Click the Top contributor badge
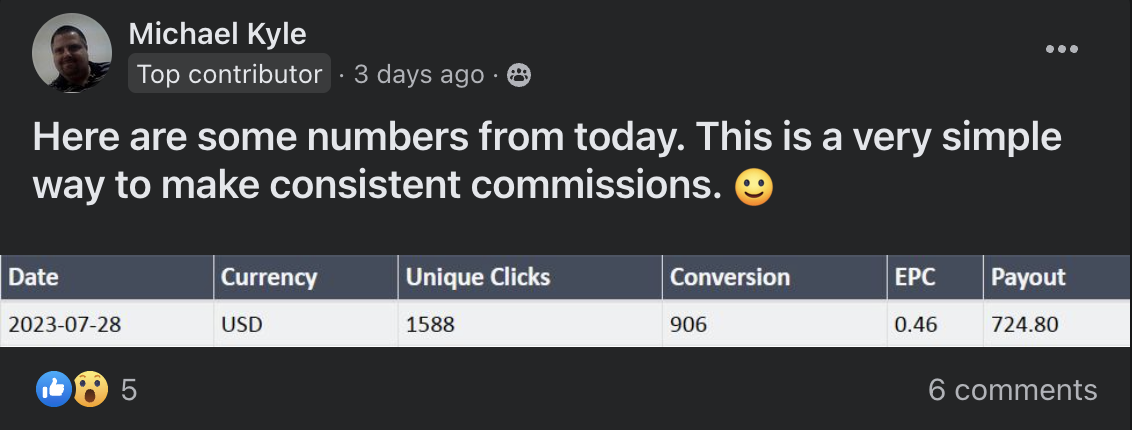Image resolution: width=1132 pixels, height=430 pixels. point(229,74)
